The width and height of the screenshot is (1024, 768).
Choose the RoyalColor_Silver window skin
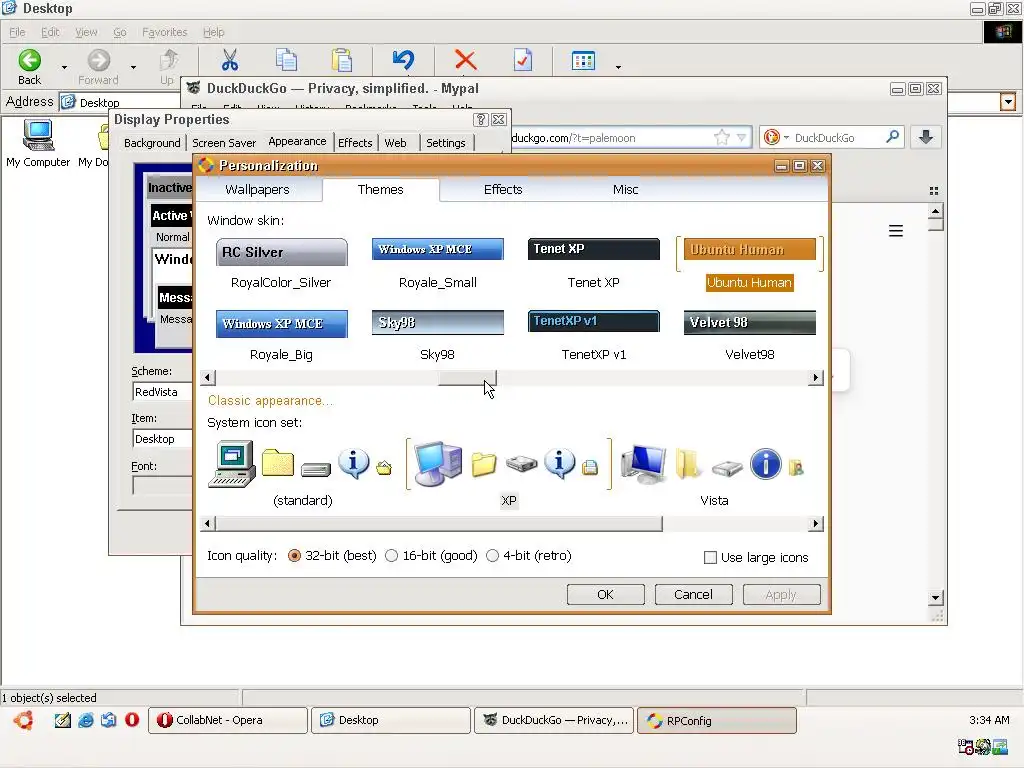point(281,264)
